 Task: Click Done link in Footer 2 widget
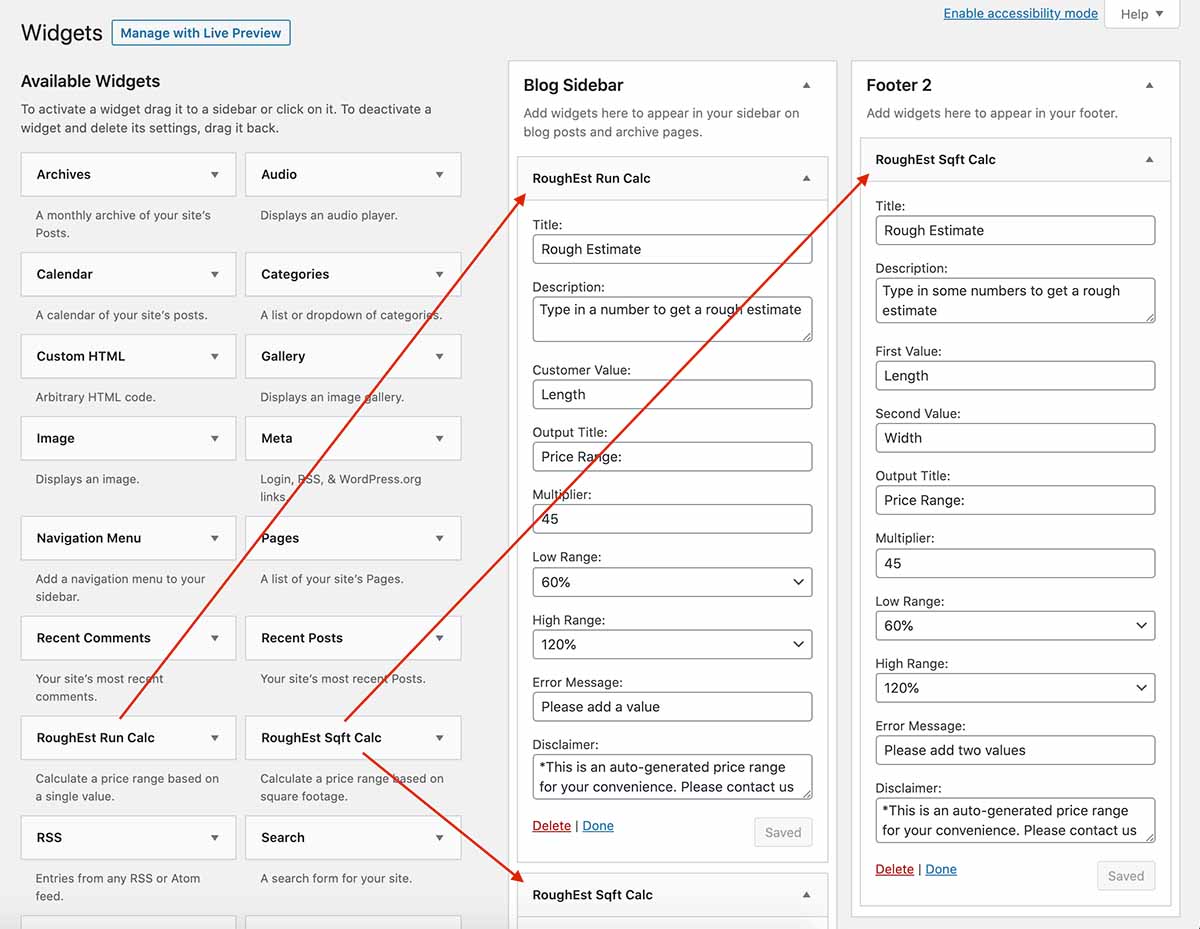click(x=941, y=869)
